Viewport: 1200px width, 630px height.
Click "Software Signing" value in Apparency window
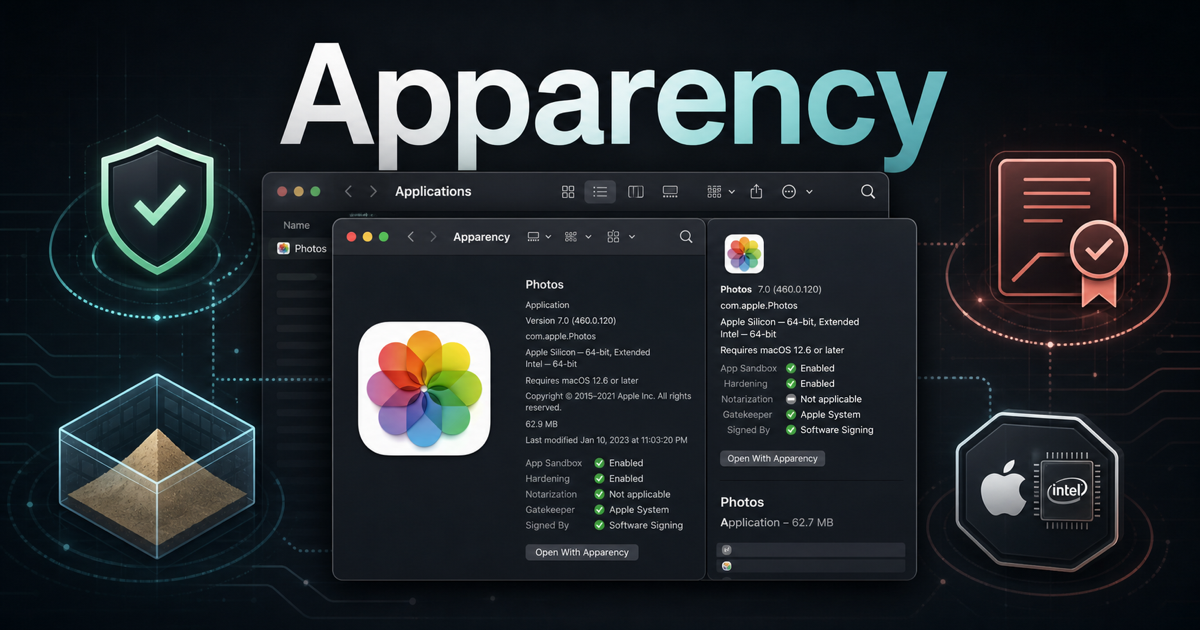[x=646, y=525]
